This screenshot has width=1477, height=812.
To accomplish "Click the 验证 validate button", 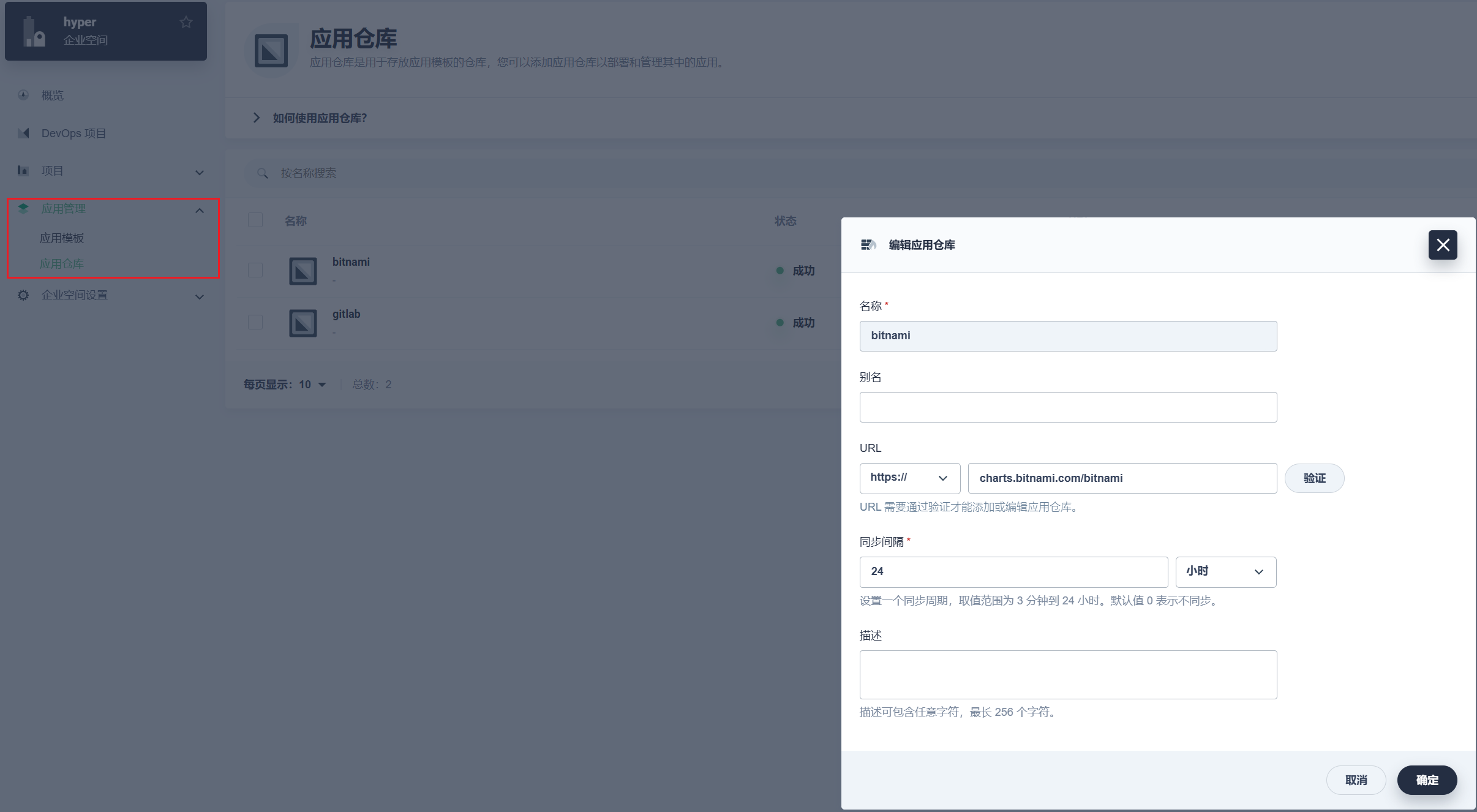I will click(x=1314, y=478).
